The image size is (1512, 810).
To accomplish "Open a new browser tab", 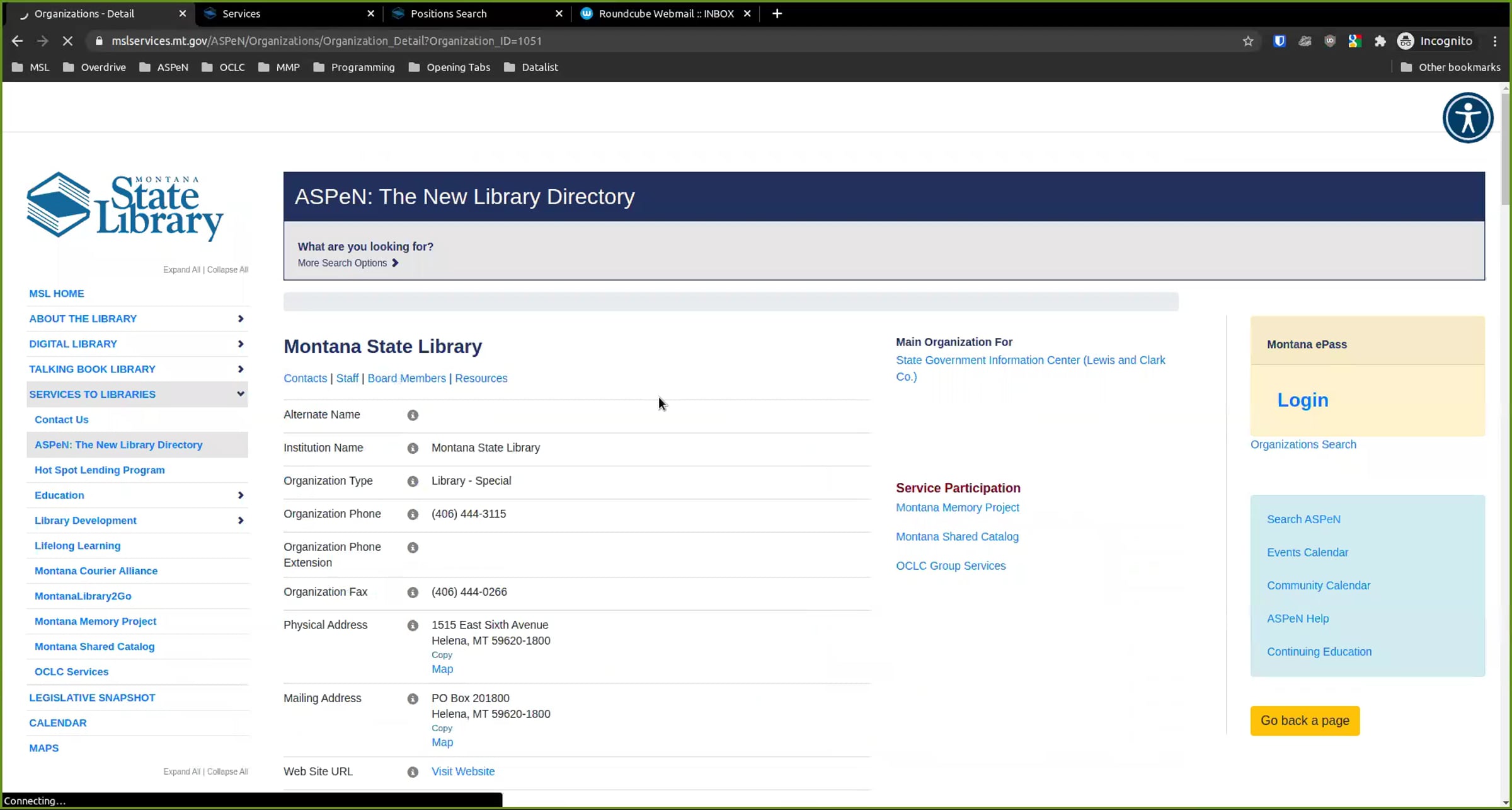I will click(777, 13).
